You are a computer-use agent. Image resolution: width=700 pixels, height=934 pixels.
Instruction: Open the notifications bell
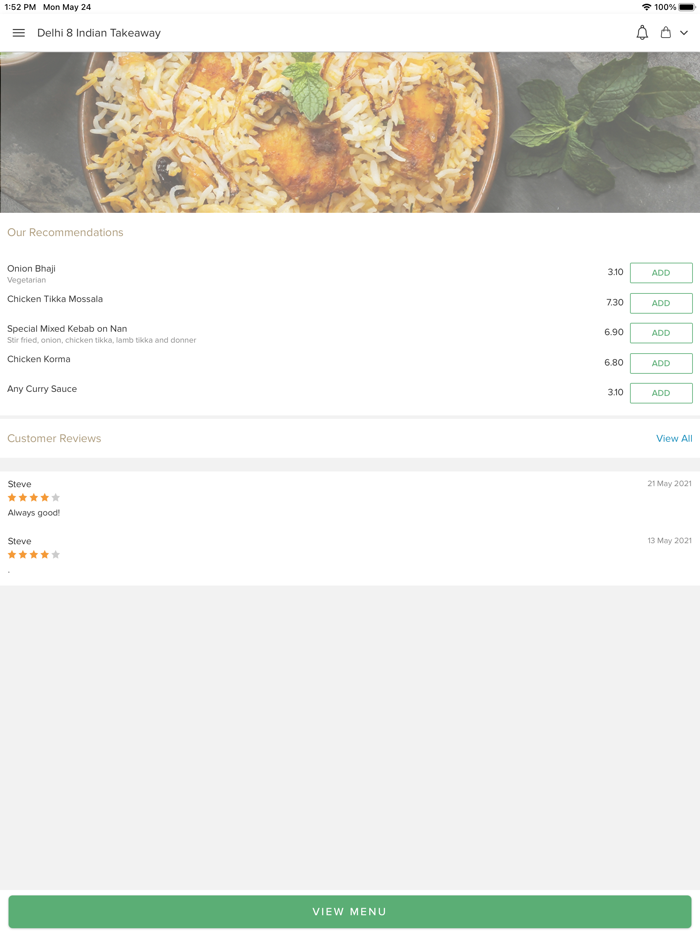642,33
